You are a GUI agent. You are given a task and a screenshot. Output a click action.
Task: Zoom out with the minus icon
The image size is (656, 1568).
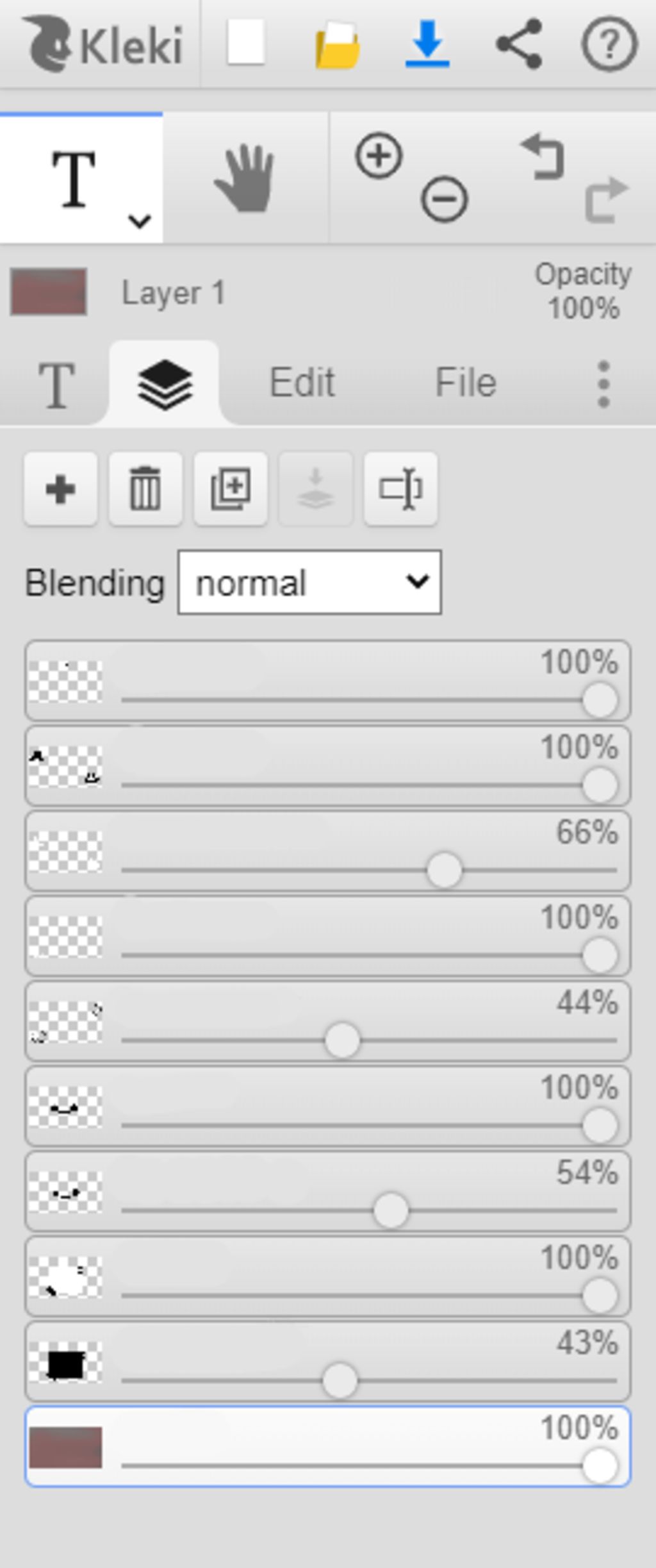click(x=444, y=199)
